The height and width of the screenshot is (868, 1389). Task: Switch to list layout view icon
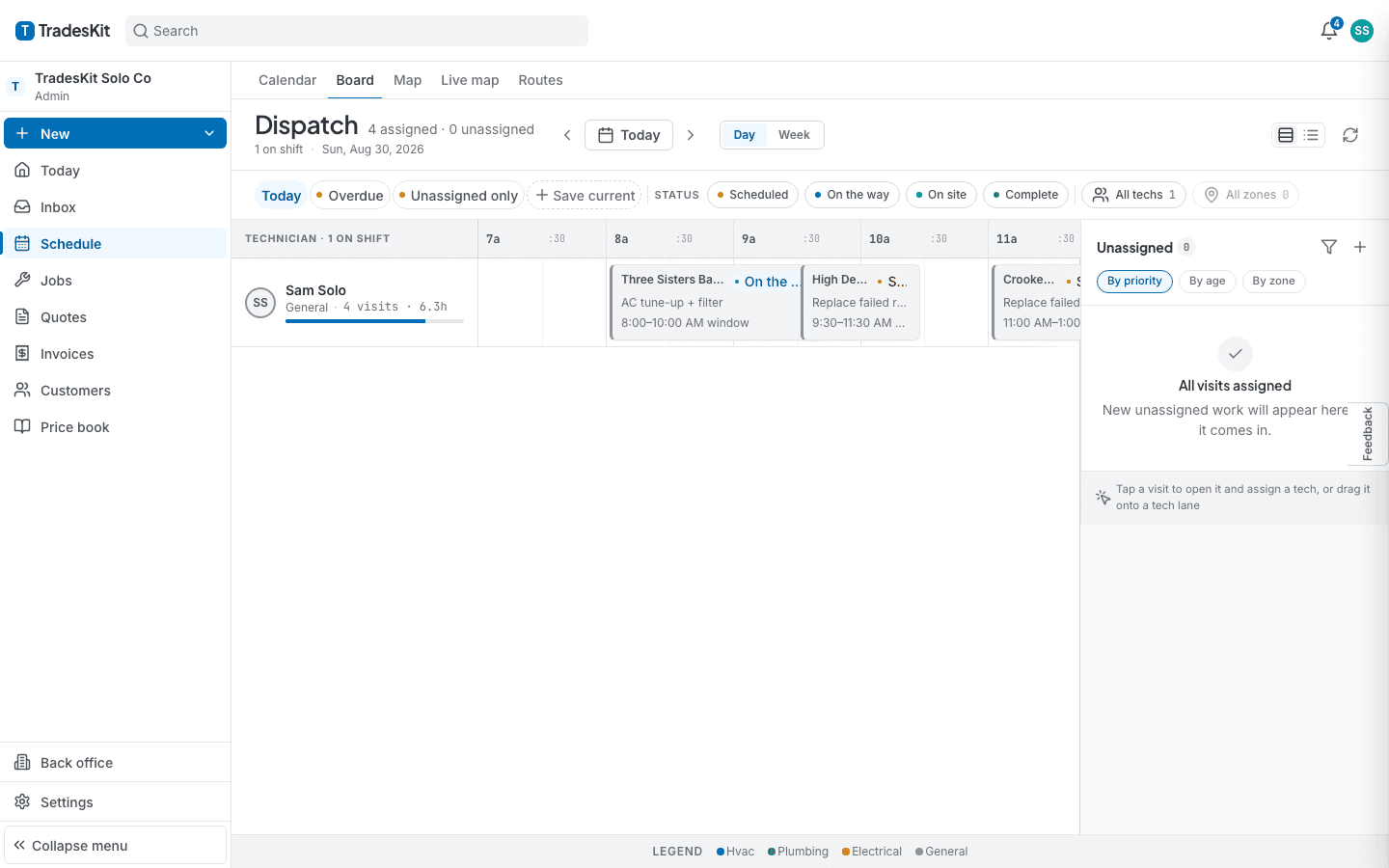(x=1311, y=135)
